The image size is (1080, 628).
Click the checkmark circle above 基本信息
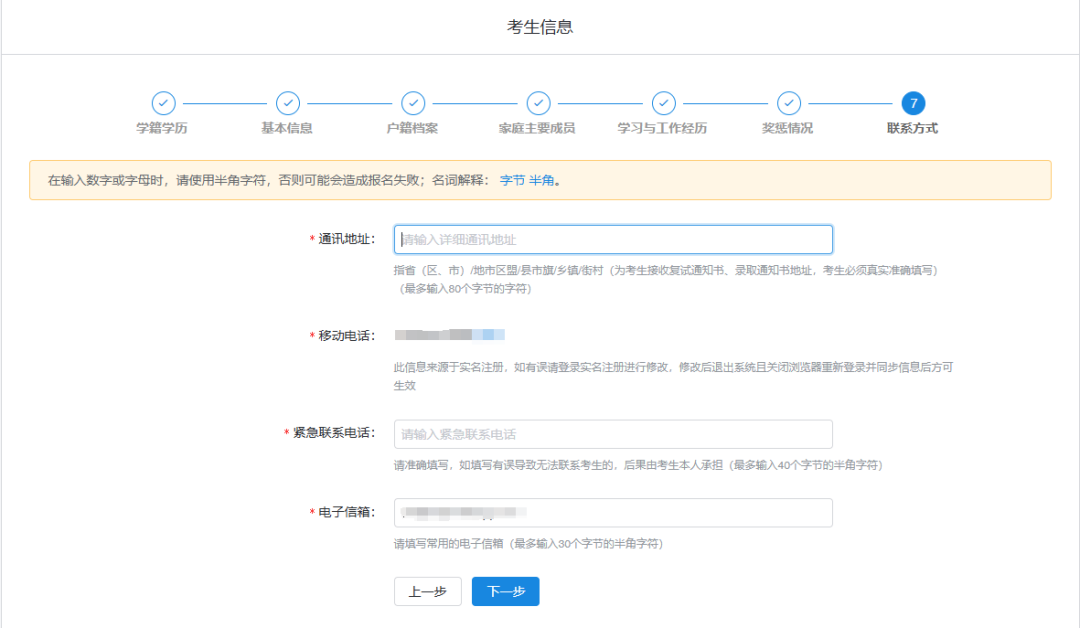pyautogui.click(x=288, y=103)
